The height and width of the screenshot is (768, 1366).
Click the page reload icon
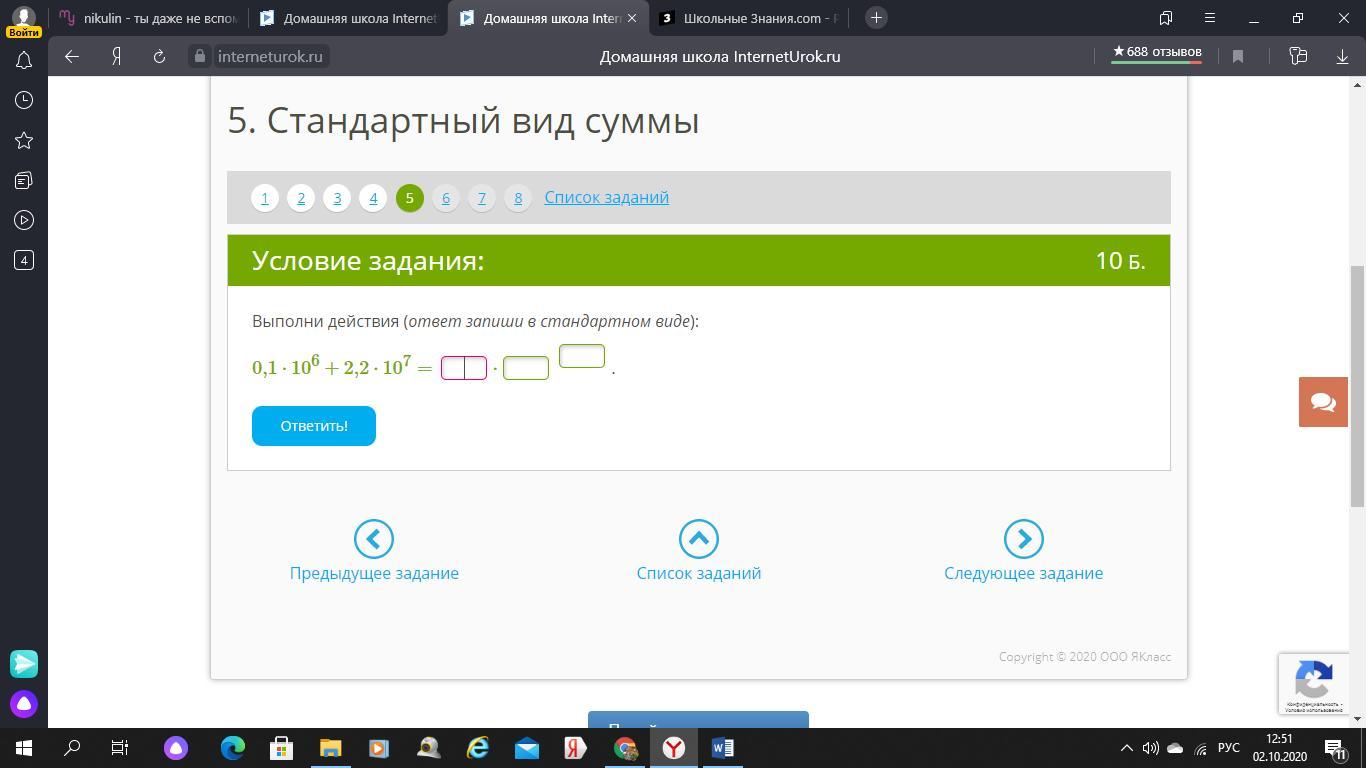(159, 57)
